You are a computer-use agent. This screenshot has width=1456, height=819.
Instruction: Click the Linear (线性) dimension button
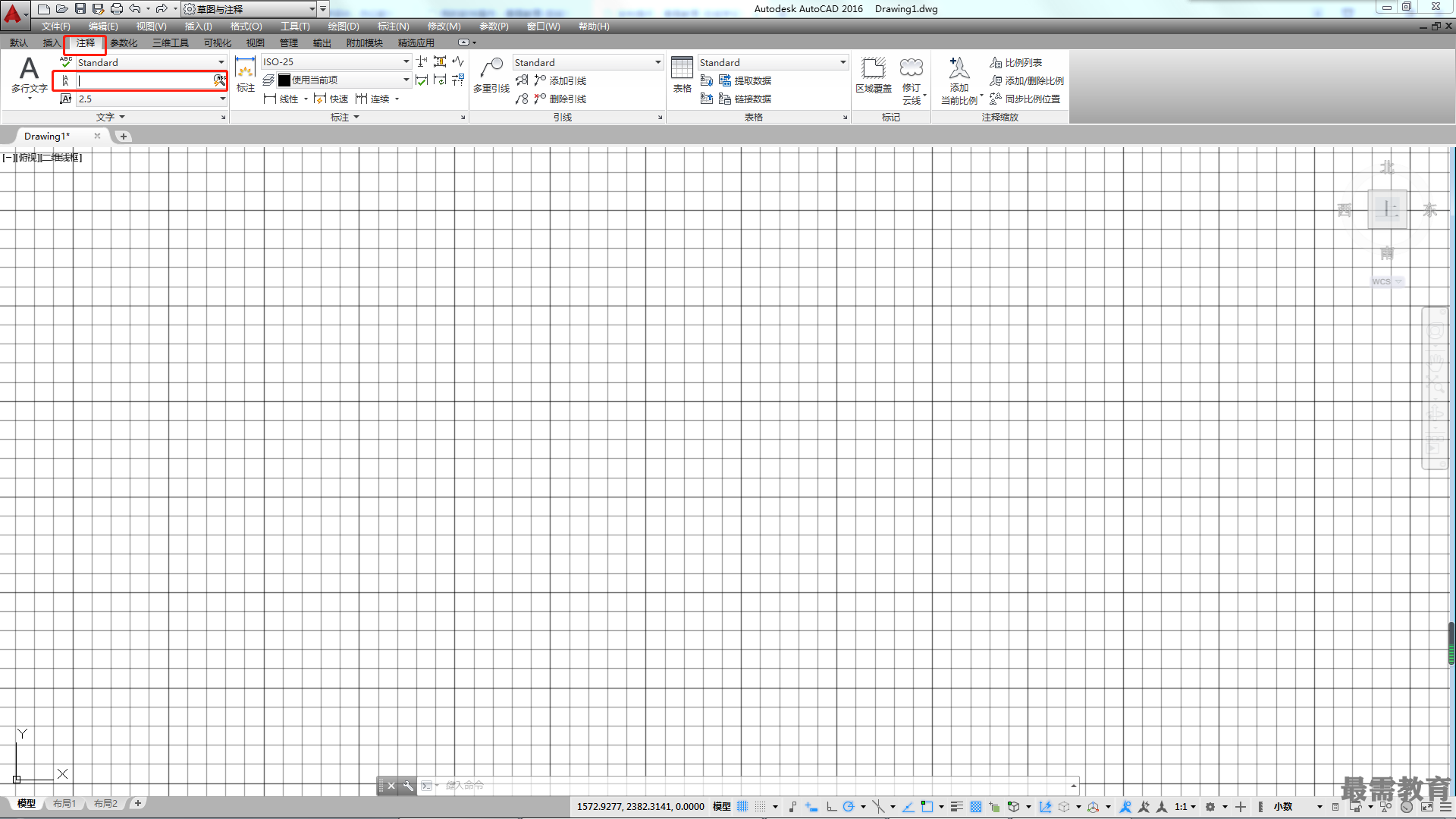281,99
